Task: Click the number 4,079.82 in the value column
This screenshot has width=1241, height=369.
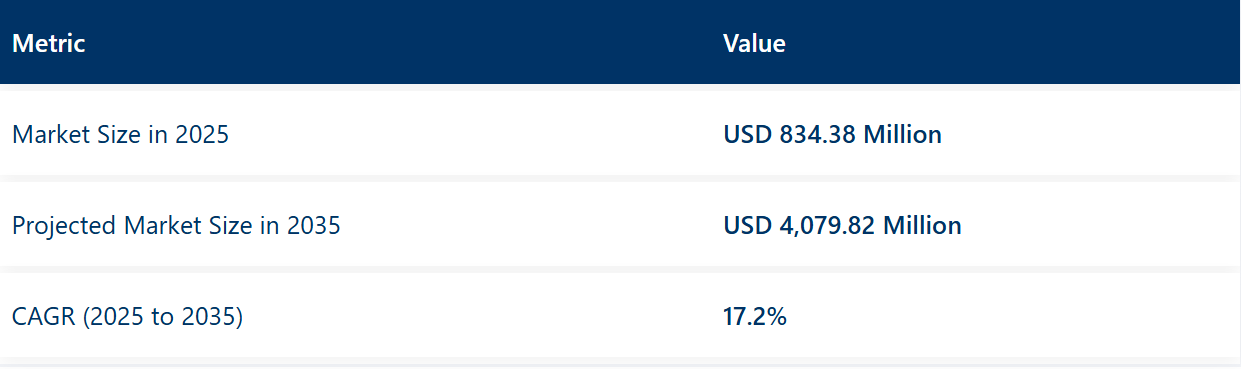Action: click(x=827, y=226)
